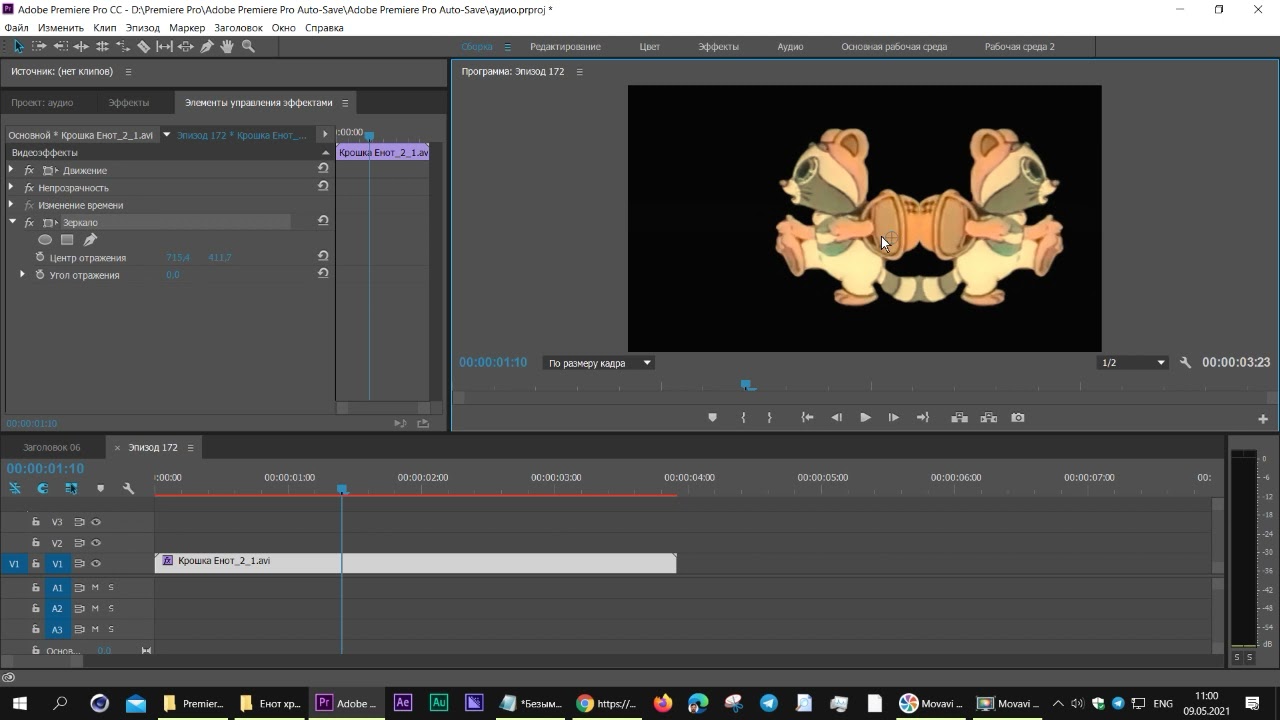Image resolution: width=1280 pixels, height=720 pixels.
Task: Open По размеру кадра zoom dropdown
Action: point(598,363)
